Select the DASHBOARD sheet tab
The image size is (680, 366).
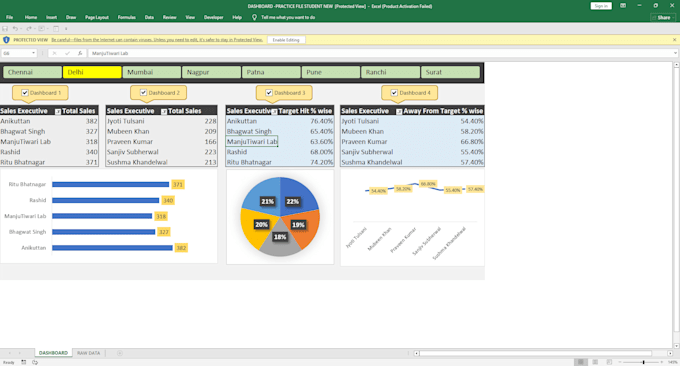tap(53, 353)
